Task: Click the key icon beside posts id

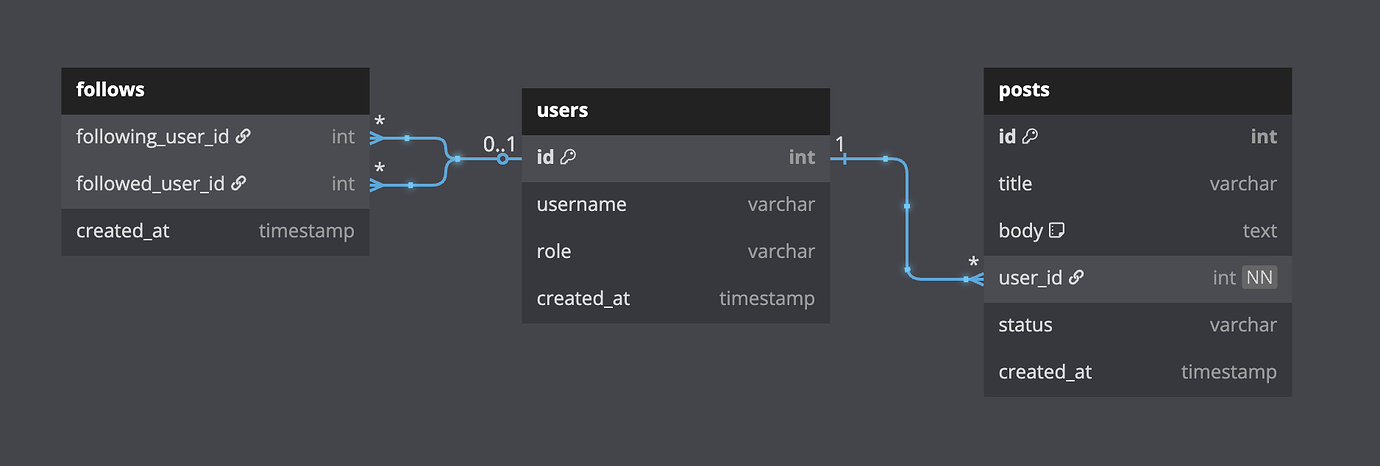Action: click(x=1030, y=137)
